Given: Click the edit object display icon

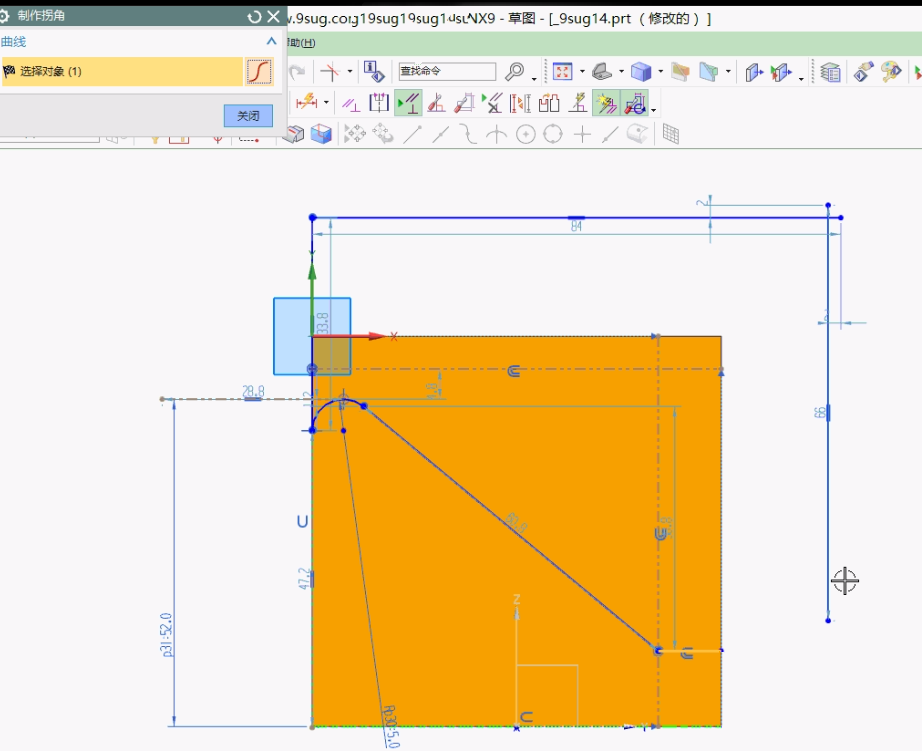Looking at the screenshot, I should coord(863,72).
